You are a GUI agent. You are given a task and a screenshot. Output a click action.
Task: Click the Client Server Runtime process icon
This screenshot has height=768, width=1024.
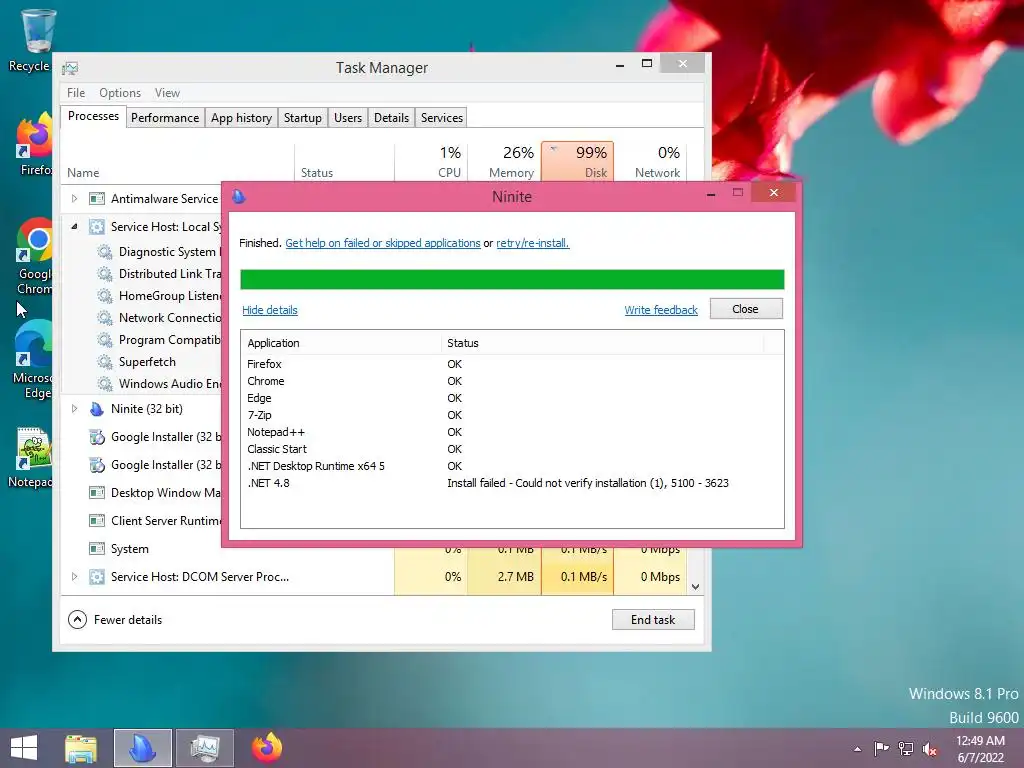click(x=97, y=520)
